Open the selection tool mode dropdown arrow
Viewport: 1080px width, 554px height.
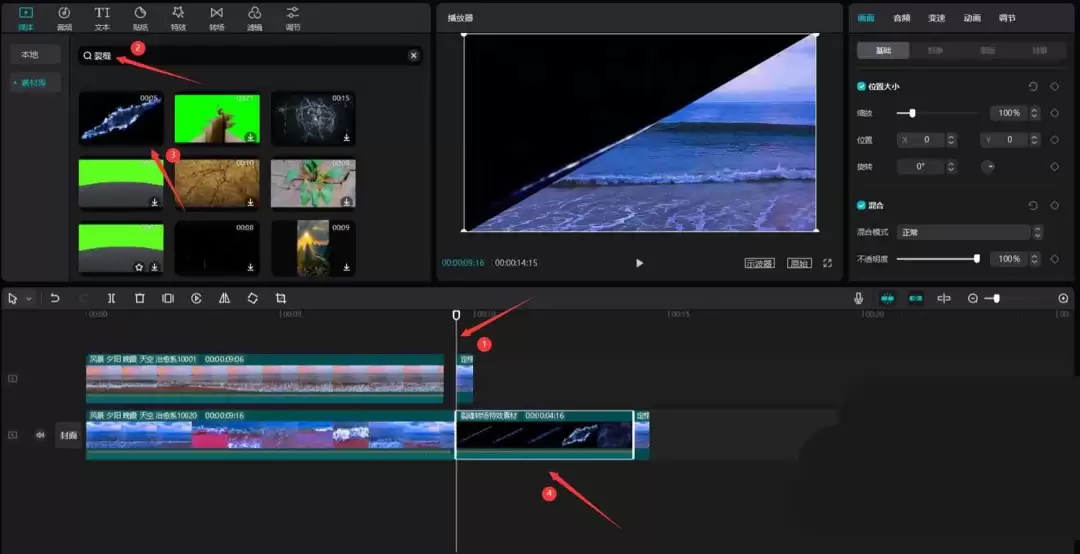(29, 299)
